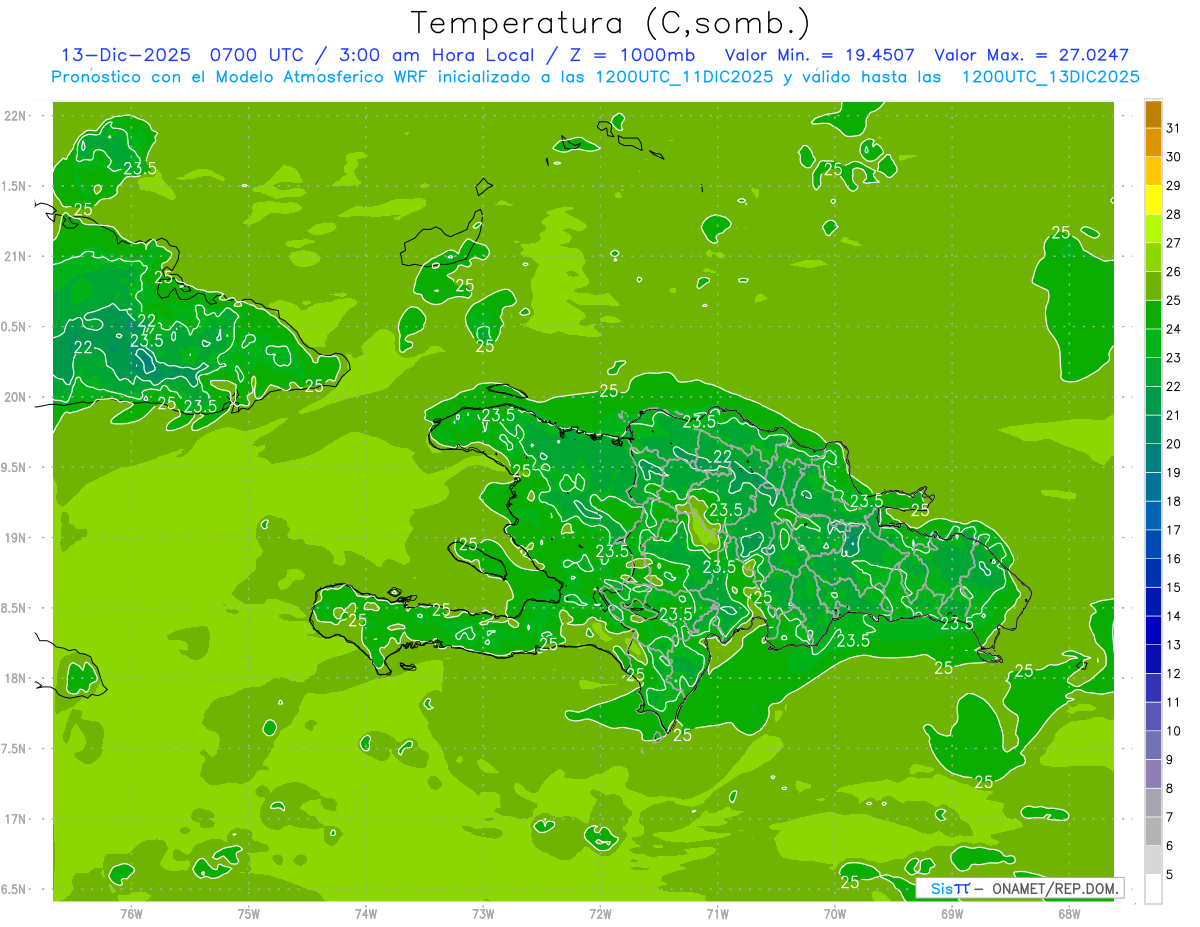
Task: Click the '0700 UTC' time text
Action: click(261, 55)
